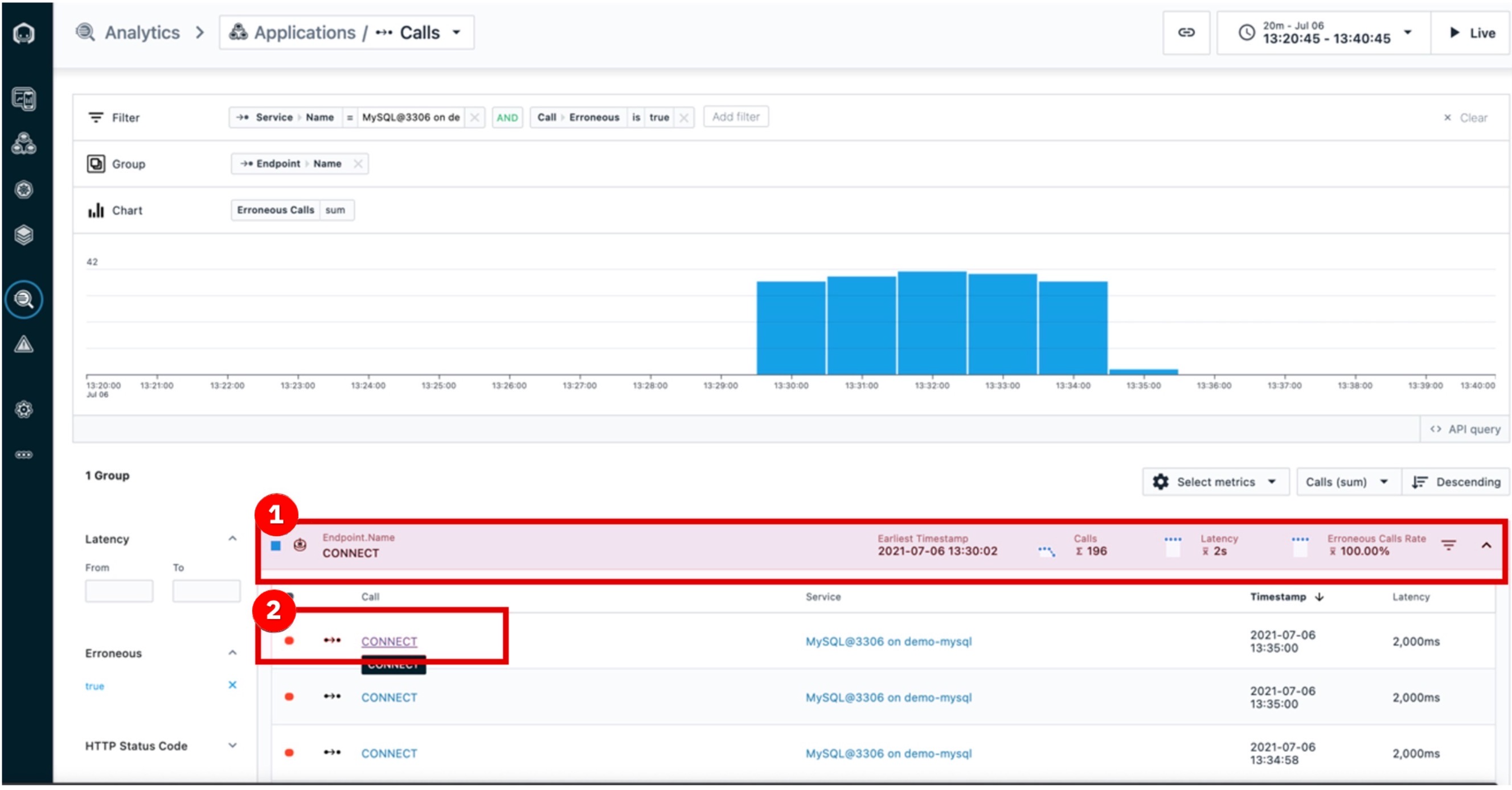
Task: Click the Live button
Action: (x=1472, y=33)
